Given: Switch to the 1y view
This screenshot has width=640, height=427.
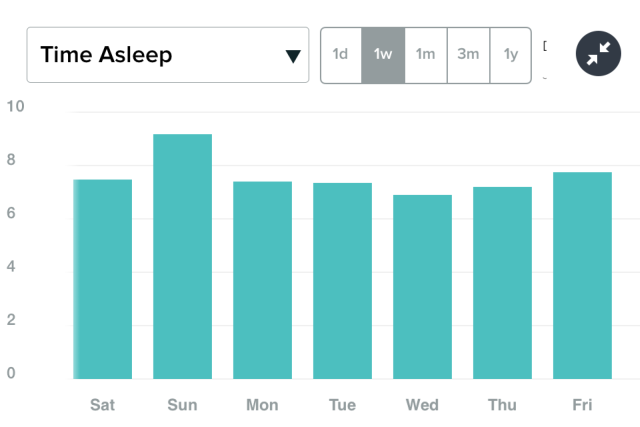Looking at the screenshot, I should (511, 55).
